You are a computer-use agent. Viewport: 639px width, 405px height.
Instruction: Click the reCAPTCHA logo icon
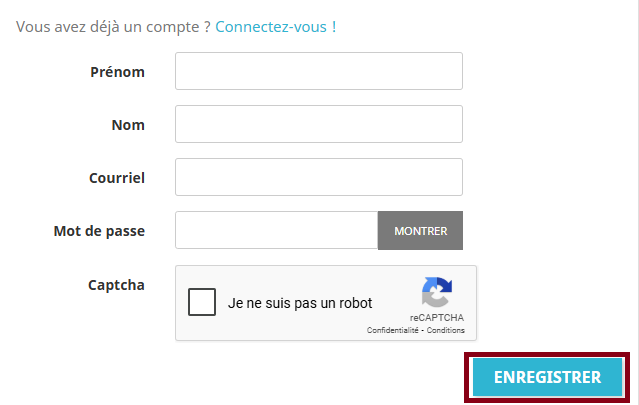(436, 292)
